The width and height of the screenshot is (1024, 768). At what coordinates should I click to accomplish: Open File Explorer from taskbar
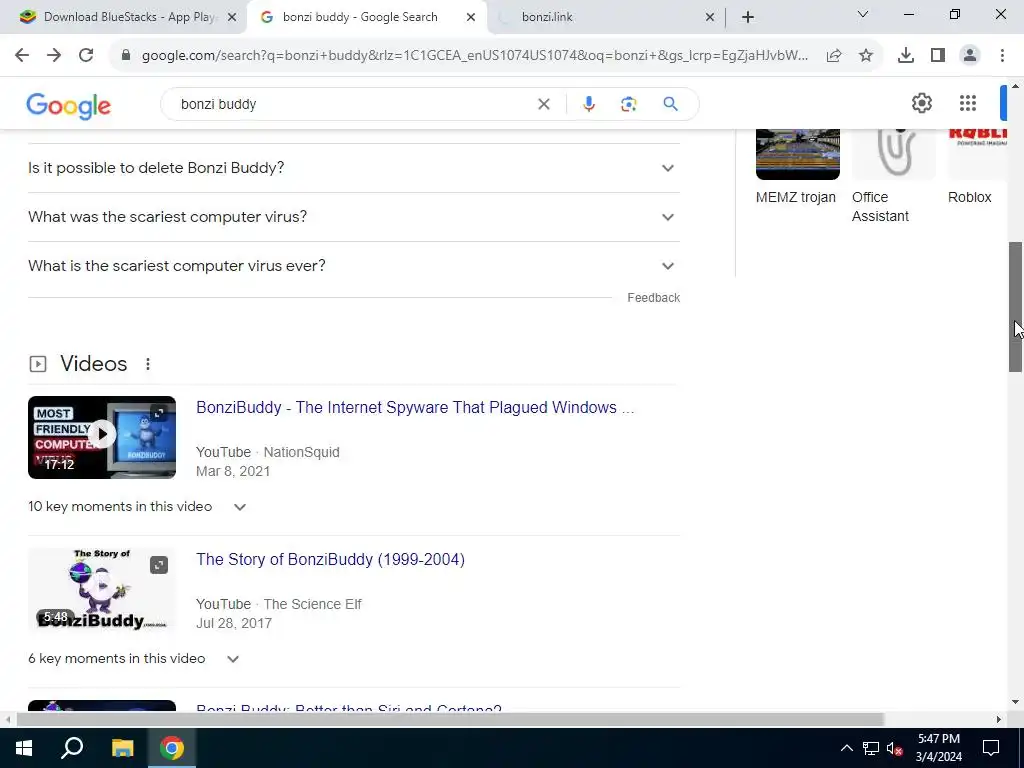tap(122, 748)
